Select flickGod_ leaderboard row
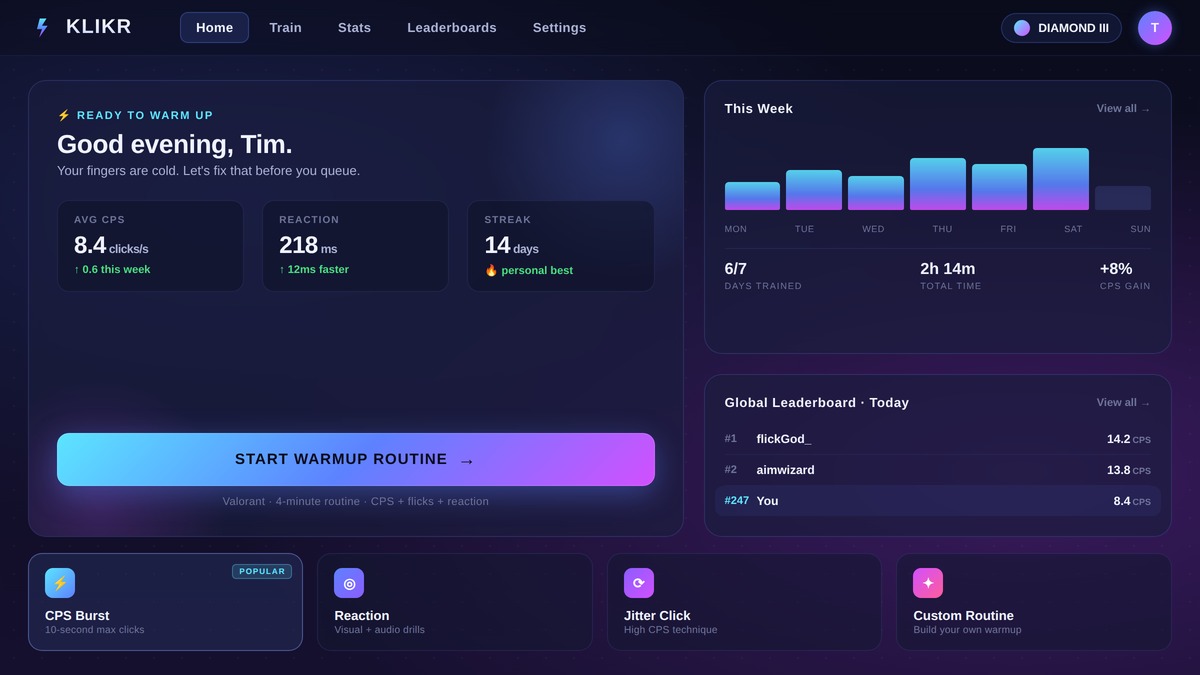 tap(938, 439)
